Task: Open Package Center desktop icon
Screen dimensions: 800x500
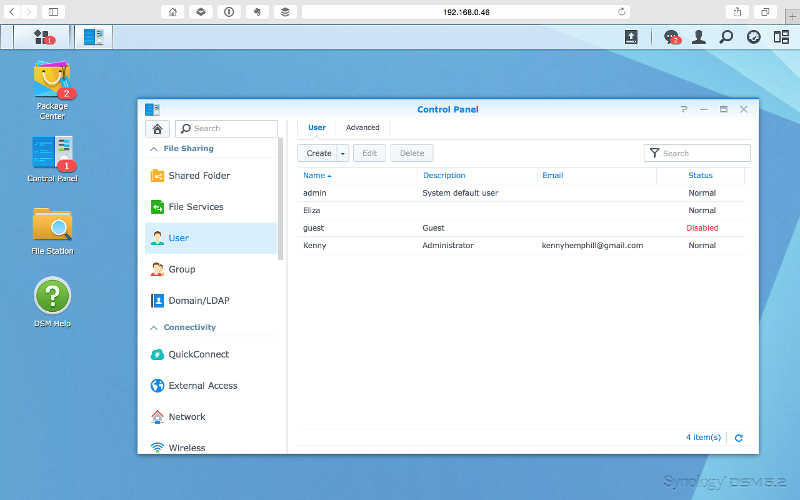Action: [x=53, y=90]
